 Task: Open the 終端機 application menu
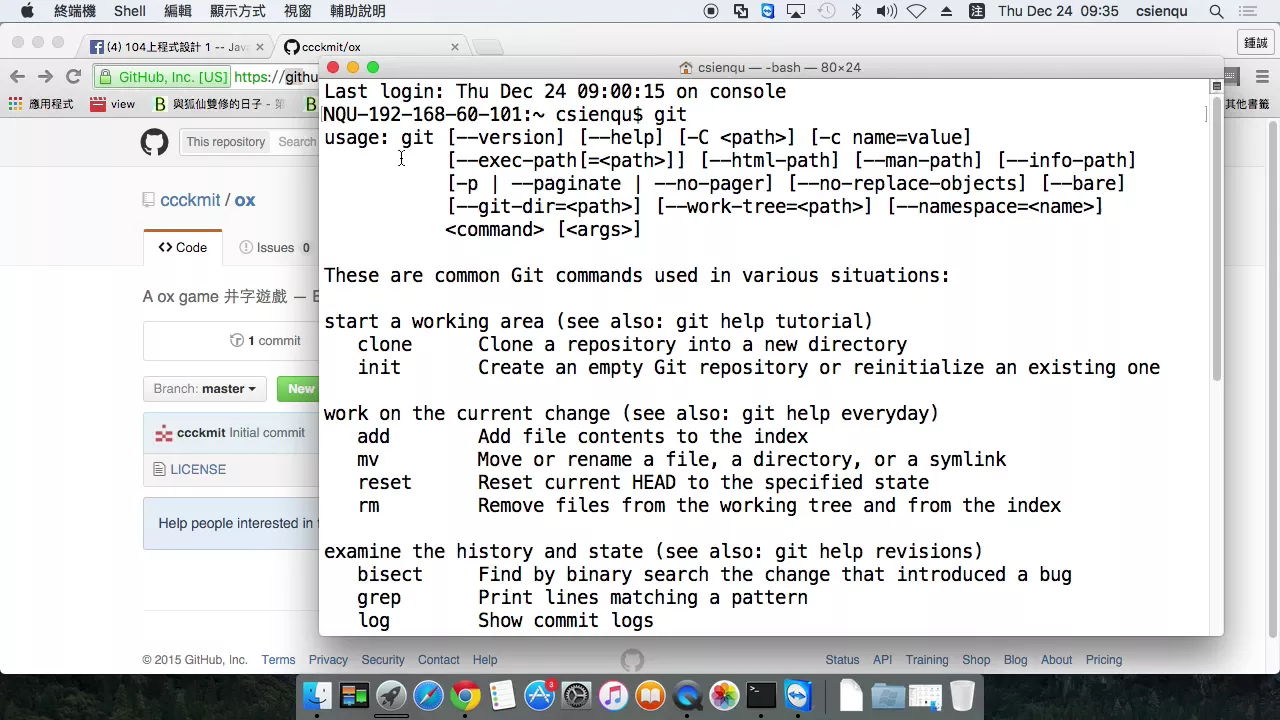click(x=75, y=11)
